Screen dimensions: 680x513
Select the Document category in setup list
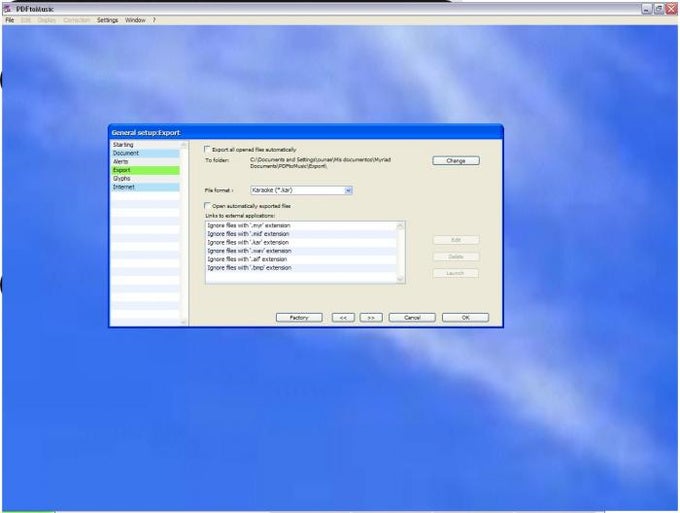point(145,153)
